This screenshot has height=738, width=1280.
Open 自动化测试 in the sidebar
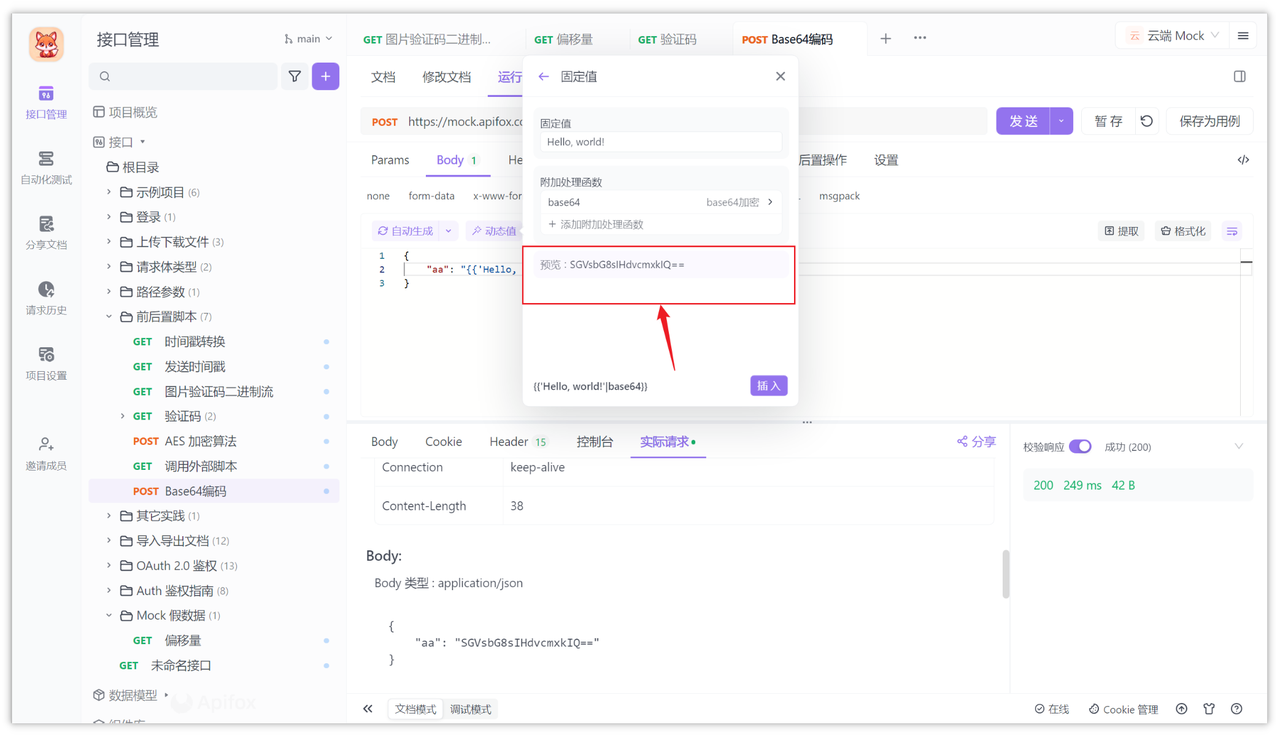click(x=46, y=168)
